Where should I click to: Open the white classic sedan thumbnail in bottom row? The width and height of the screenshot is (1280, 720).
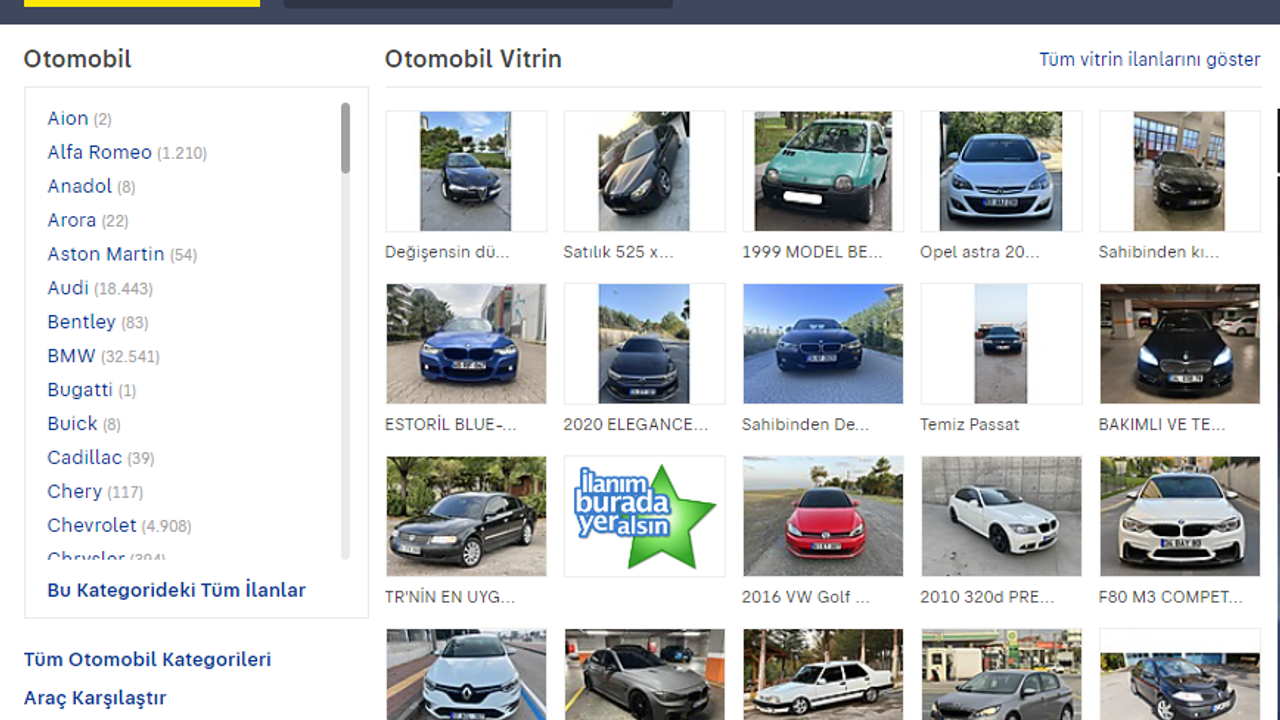[823, 674]
